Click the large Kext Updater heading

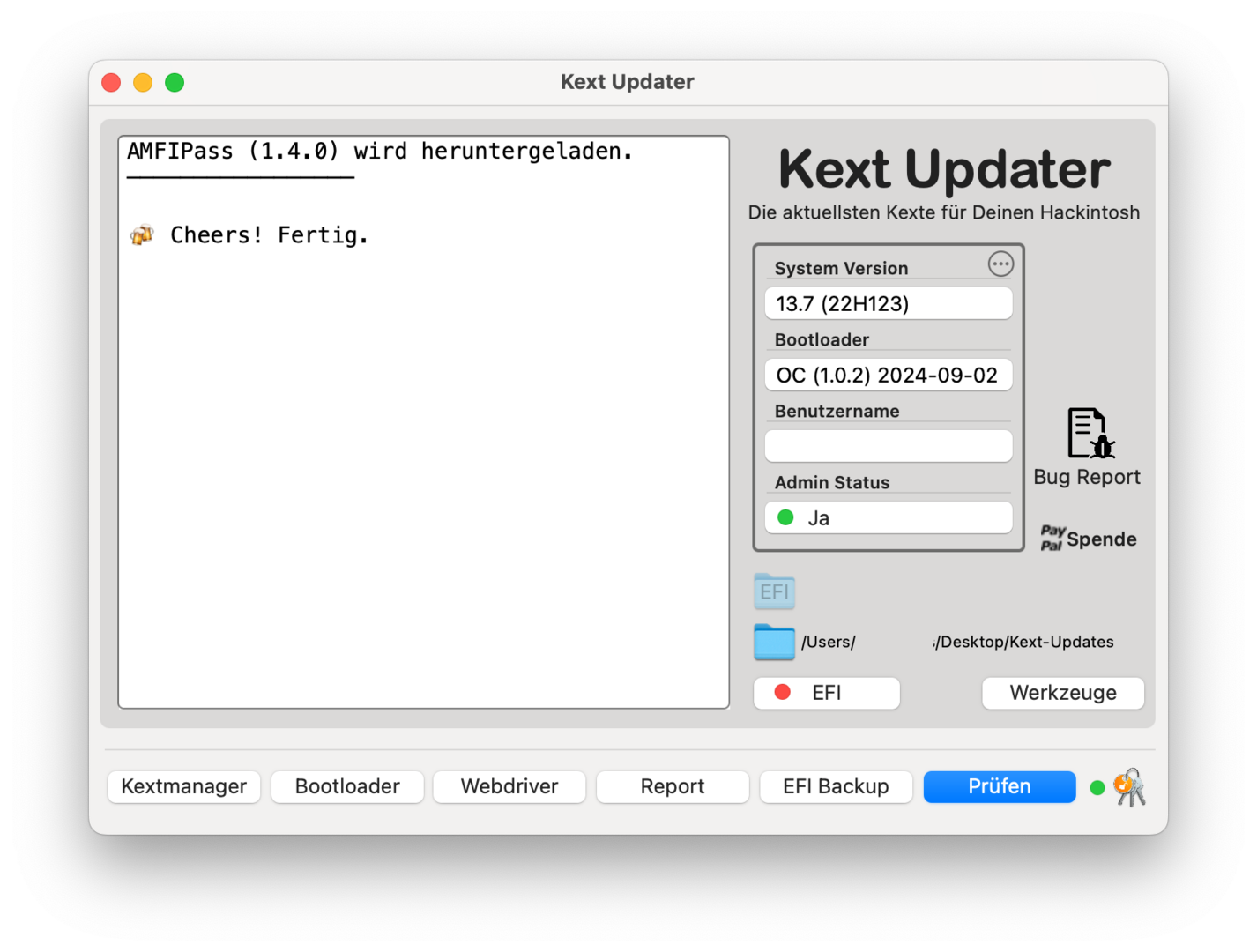pos(944,168)
